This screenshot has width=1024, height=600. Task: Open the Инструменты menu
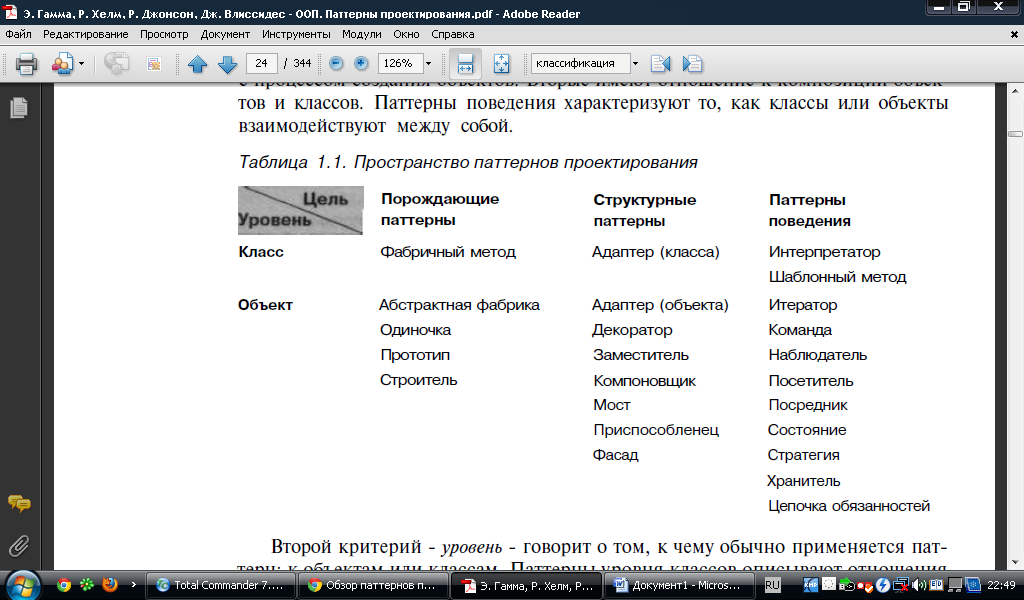tap(296, 34)
